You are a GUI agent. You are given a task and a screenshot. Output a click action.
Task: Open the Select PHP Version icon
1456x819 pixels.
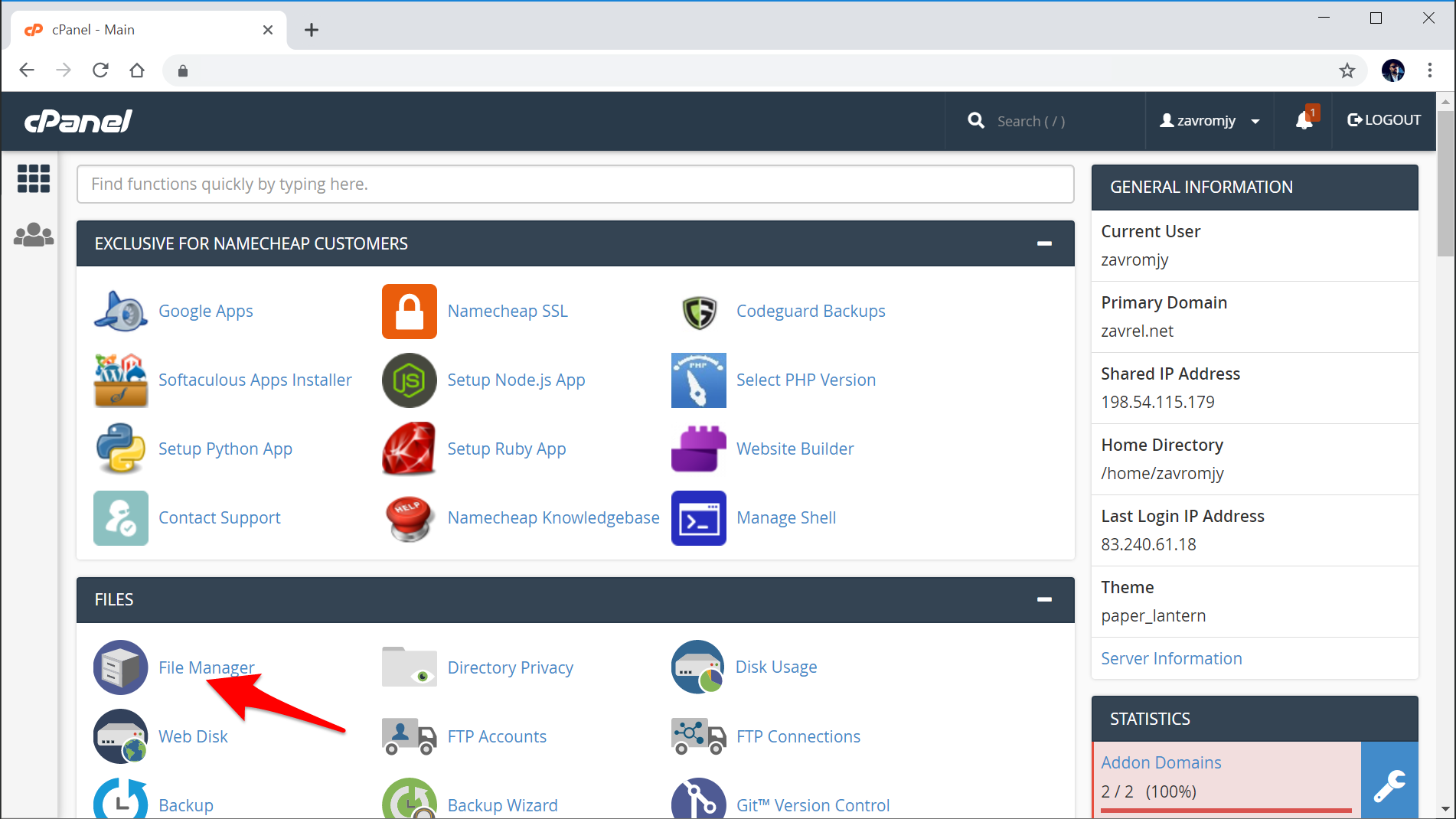pyautogui.click(x=699, y=380)
